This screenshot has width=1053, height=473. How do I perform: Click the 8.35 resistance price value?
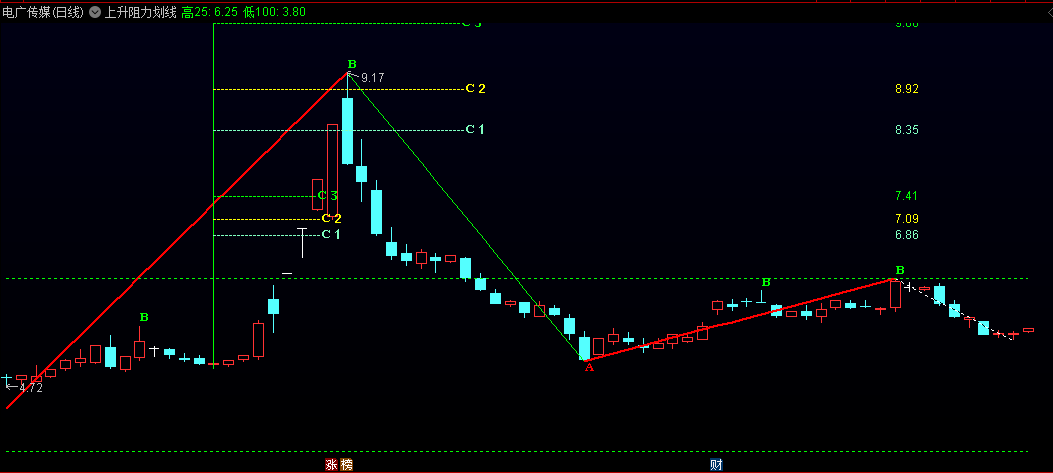click(x=907, y=130)
